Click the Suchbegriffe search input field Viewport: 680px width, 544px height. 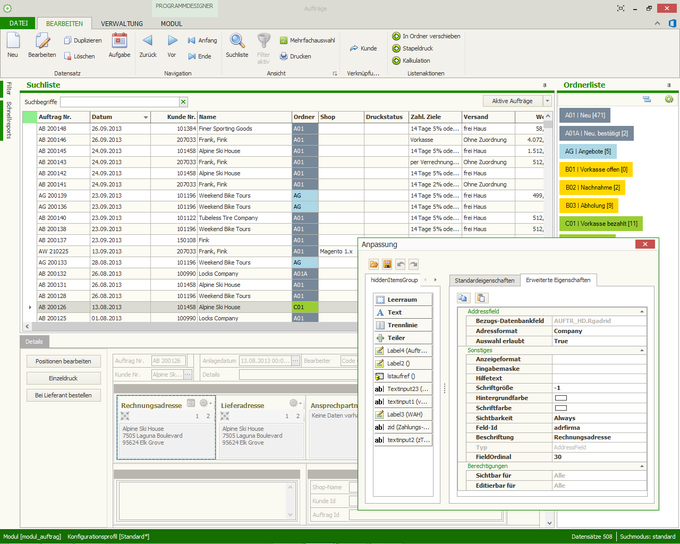click(x=118, y=102)
